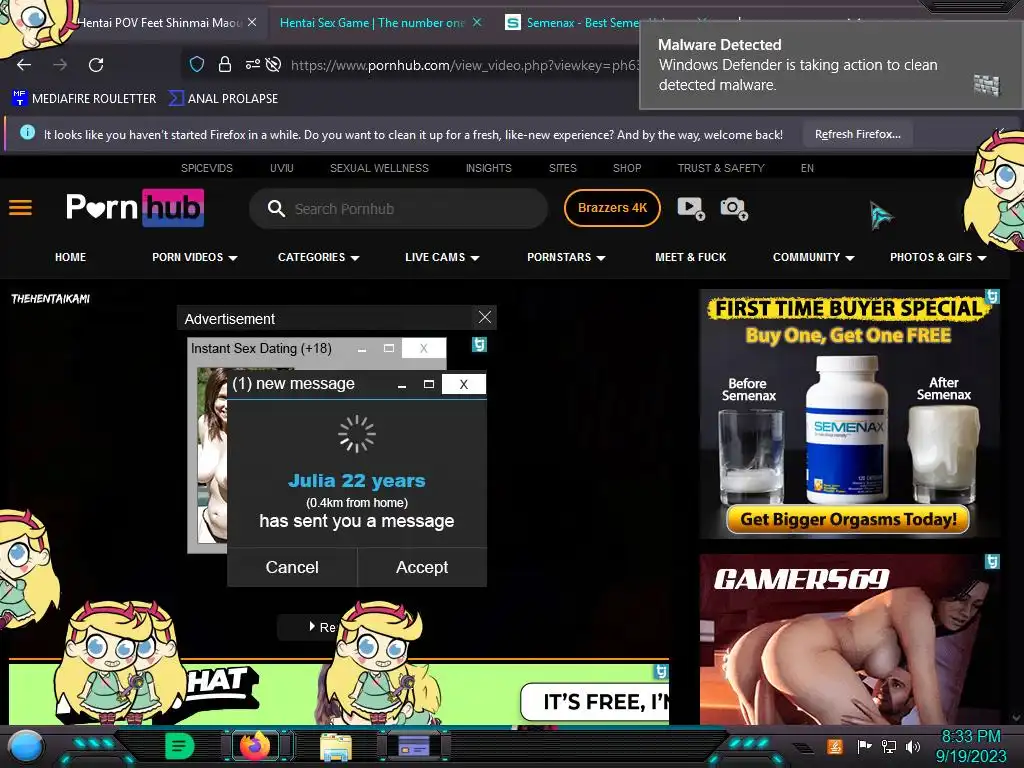Click the browser forward arrow
Image resolution: width=1024 pixels, height=768 pixels.
tap(60, 65)
